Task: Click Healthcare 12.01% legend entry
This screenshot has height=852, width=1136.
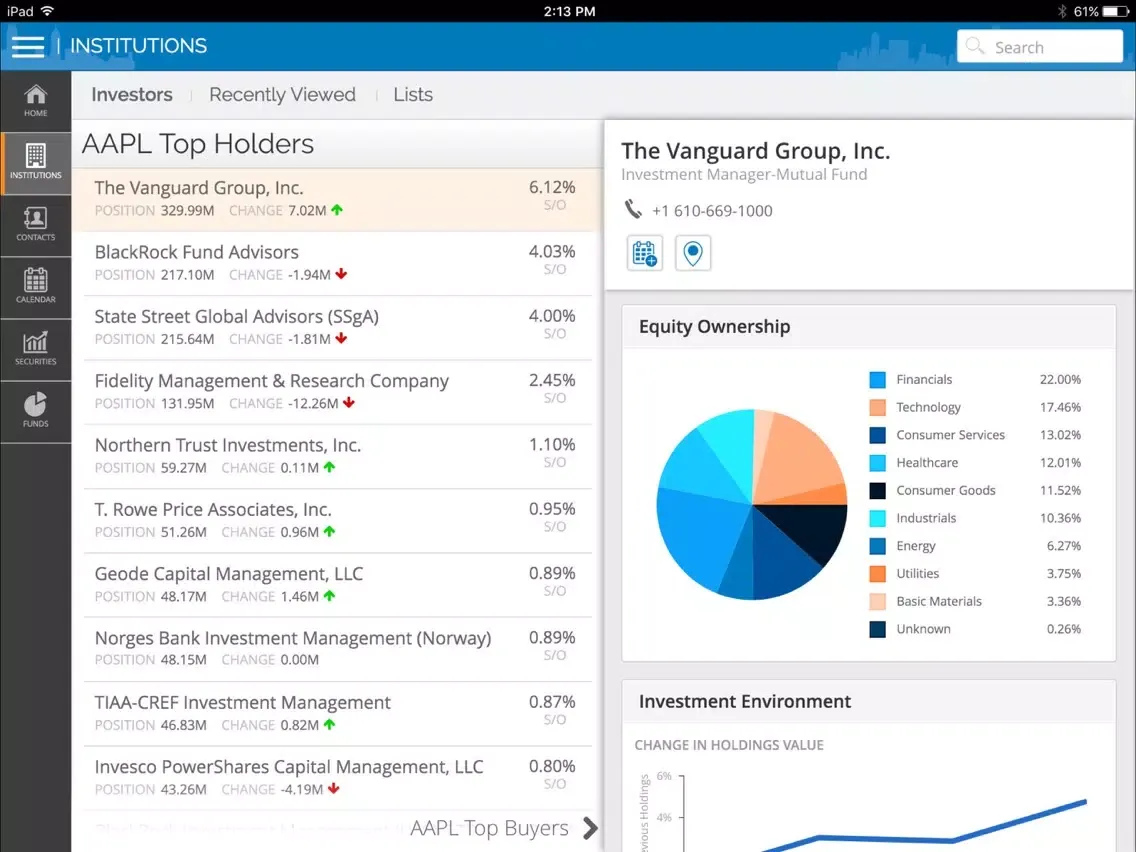Action: pos(974,462)
